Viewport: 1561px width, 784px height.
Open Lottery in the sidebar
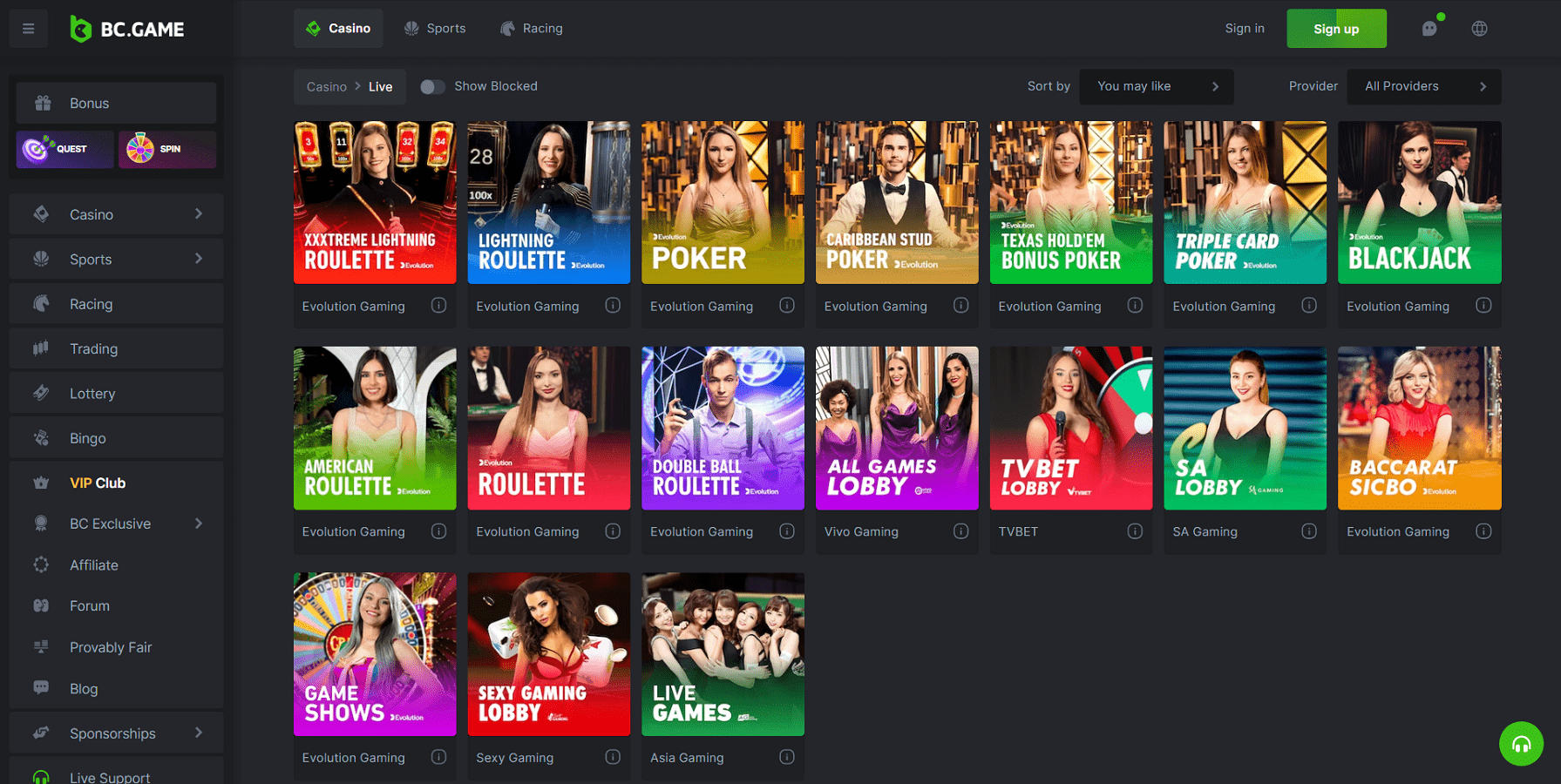coord(116,394)
